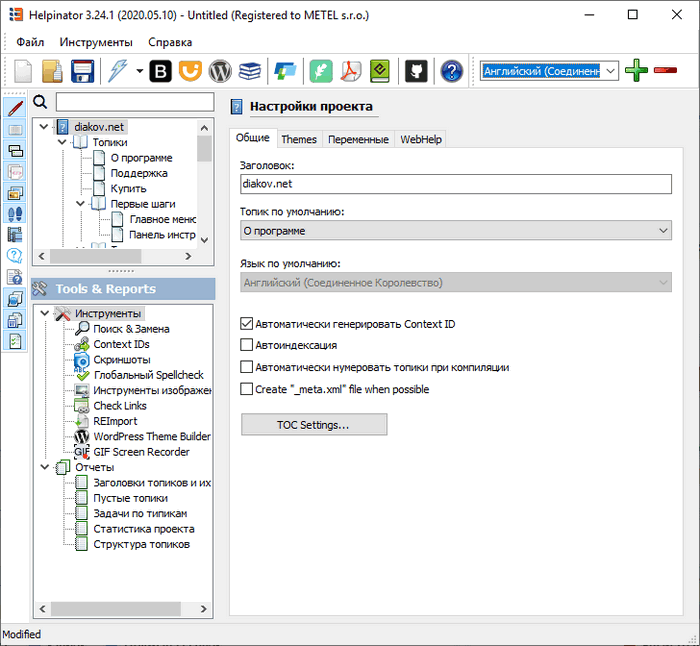Select Check Links in the tools tree

119,406
